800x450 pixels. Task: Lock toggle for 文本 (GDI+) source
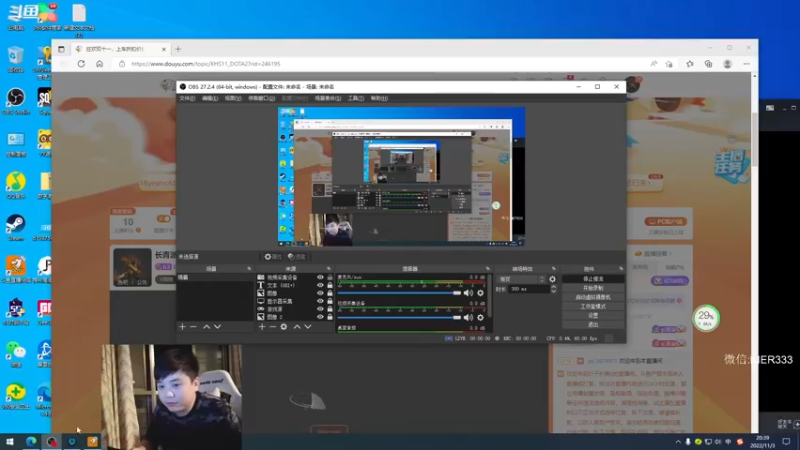point(330,285)
